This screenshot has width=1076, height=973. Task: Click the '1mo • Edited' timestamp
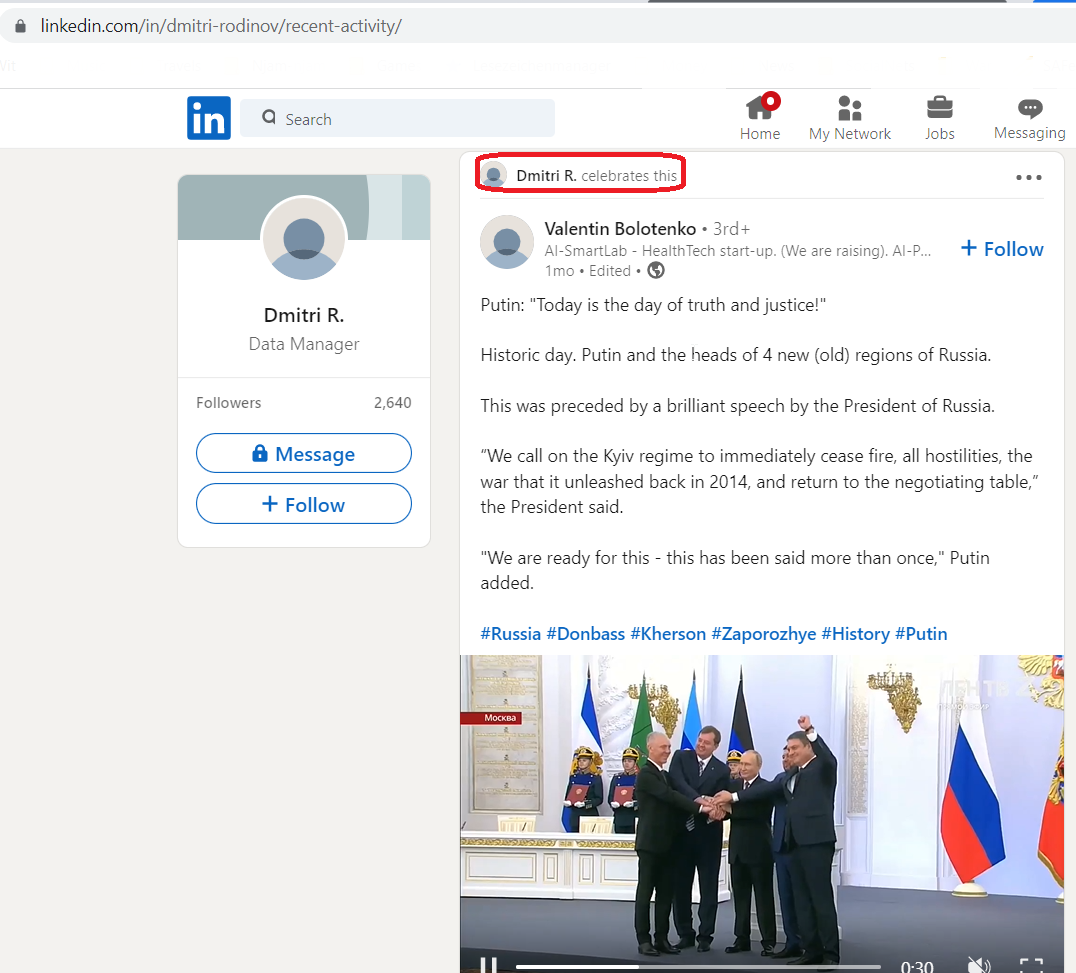click(587, 271)
